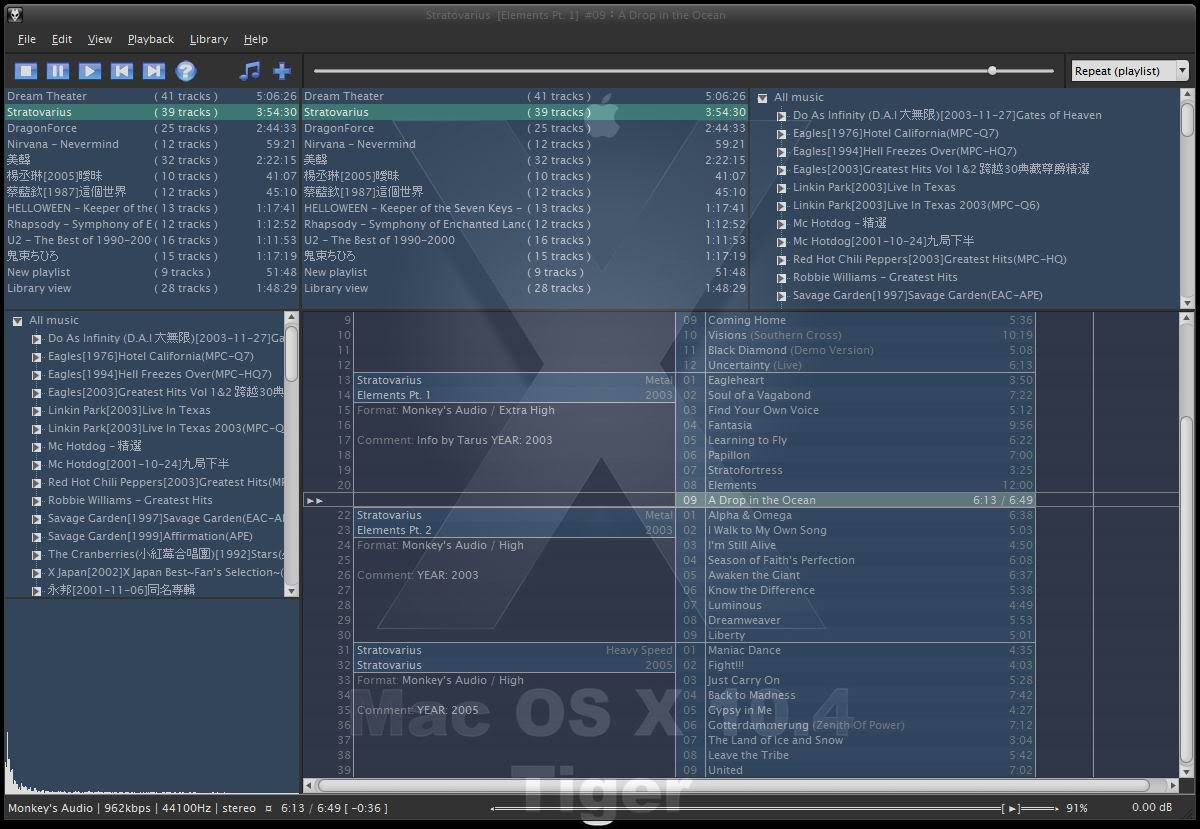The image size is (1200, 829).
Task: Click the Heavy Speed genre label
Action: 639,650
